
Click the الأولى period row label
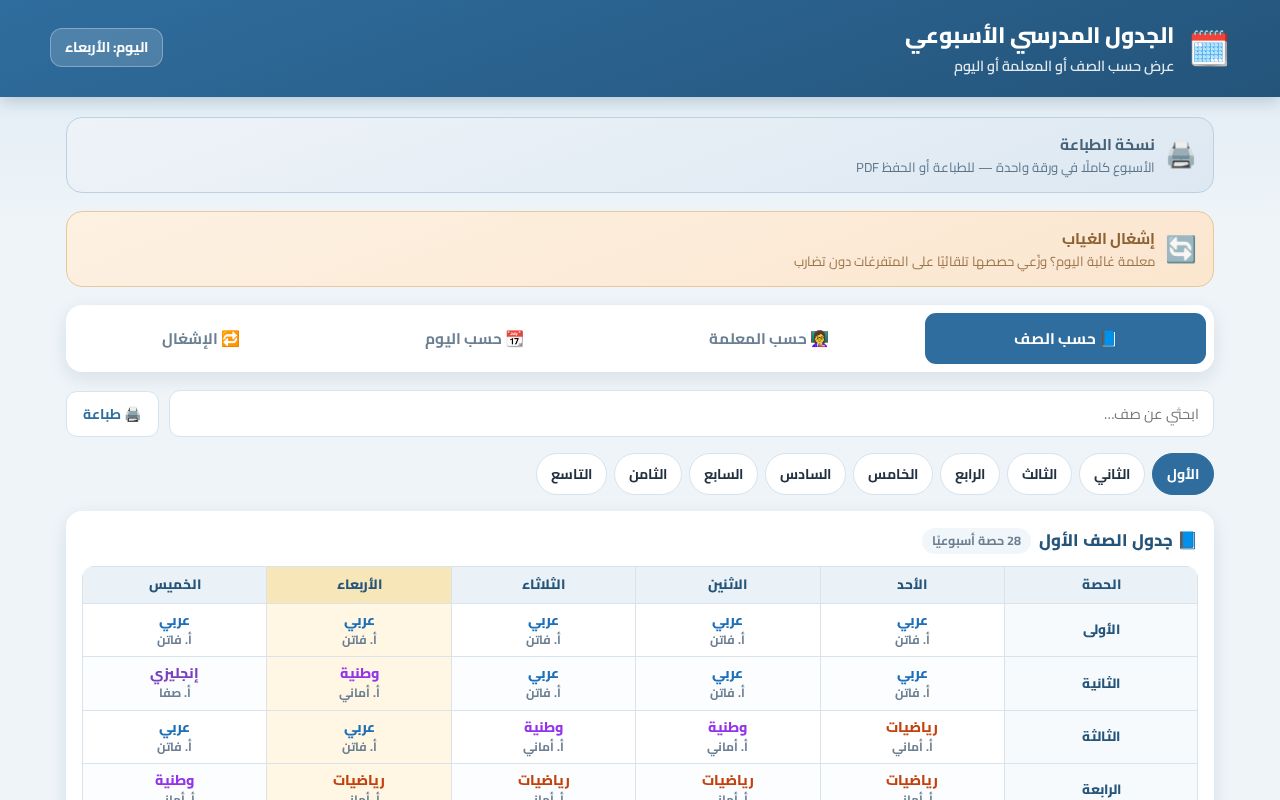pos(1101,630)
